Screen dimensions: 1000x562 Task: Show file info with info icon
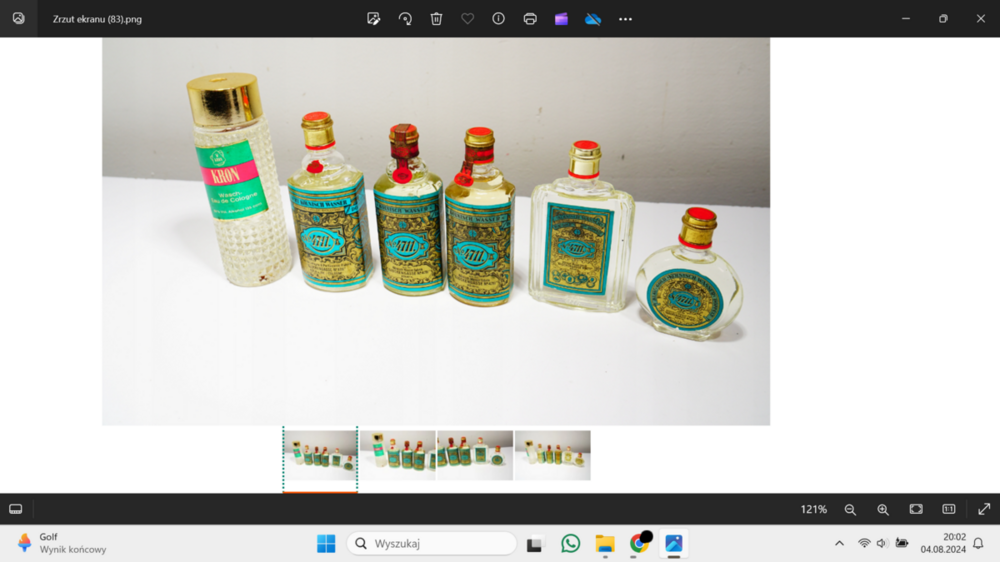pyautogui.click(x=498, y=19)
